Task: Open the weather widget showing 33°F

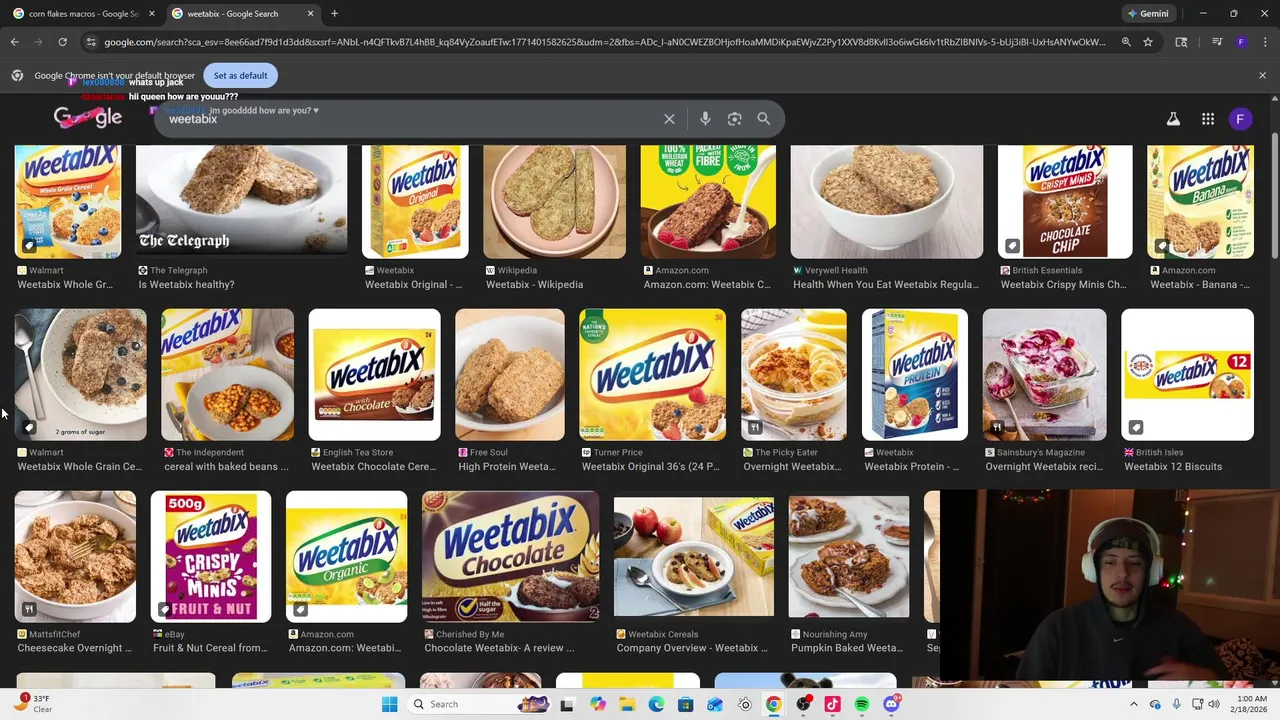Action: [34, 704]
